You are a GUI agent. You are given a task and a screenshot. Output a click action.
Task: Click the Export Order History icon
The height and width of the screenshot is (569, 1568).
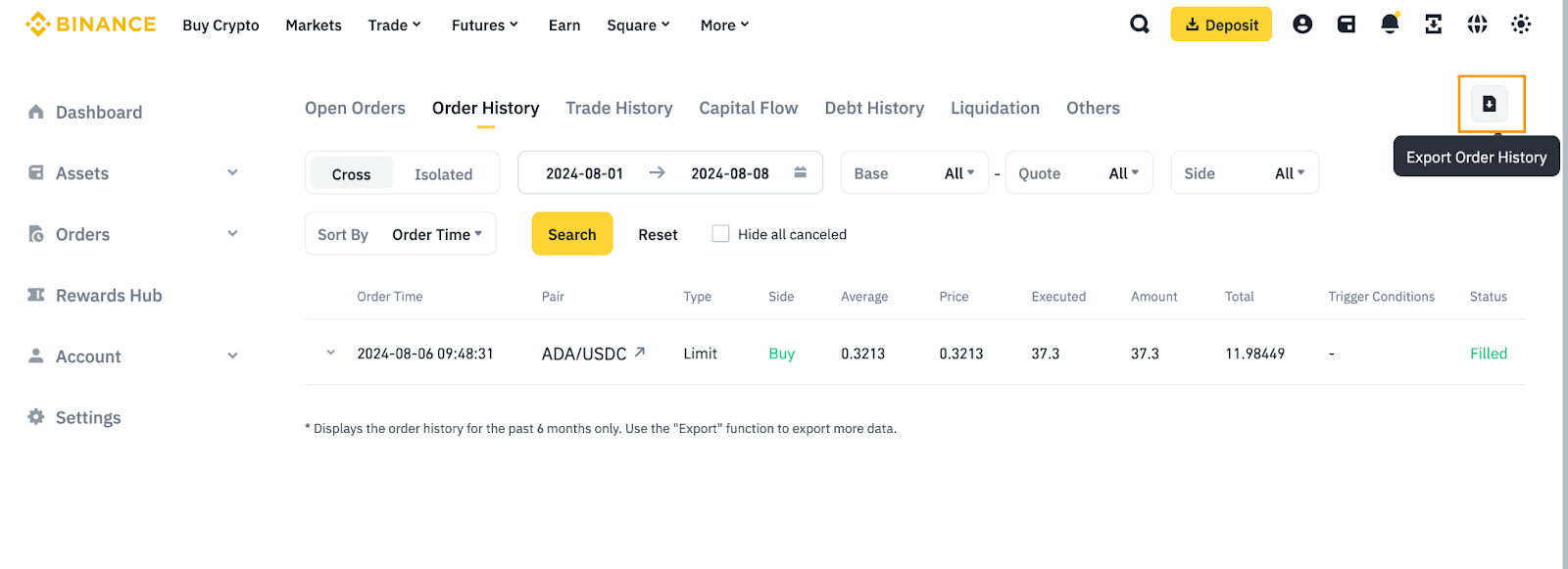(1489, 104)
